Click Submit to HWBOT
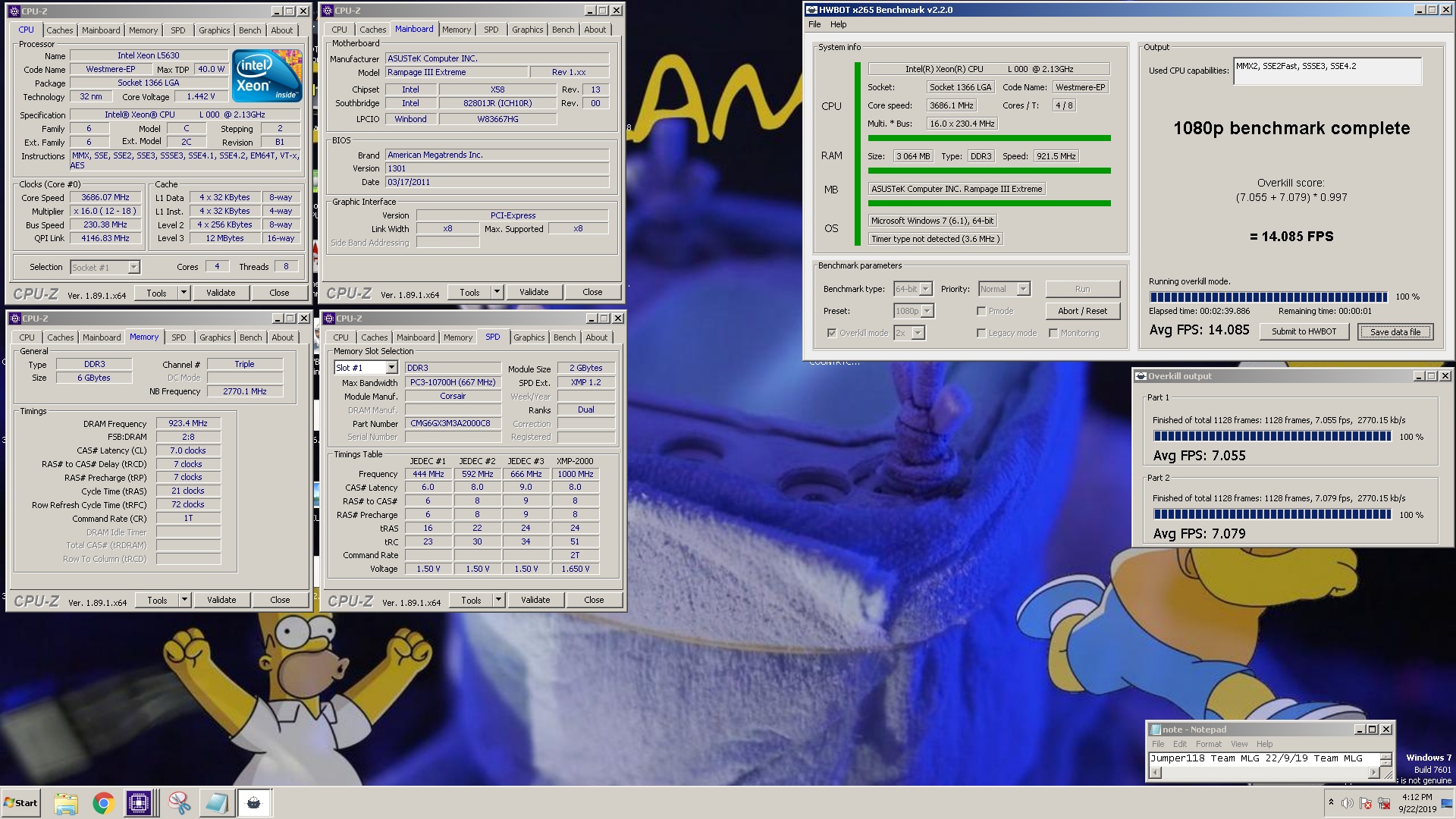The height and width of the screenshot is (819, 1456). click(x=1304, y=331)
